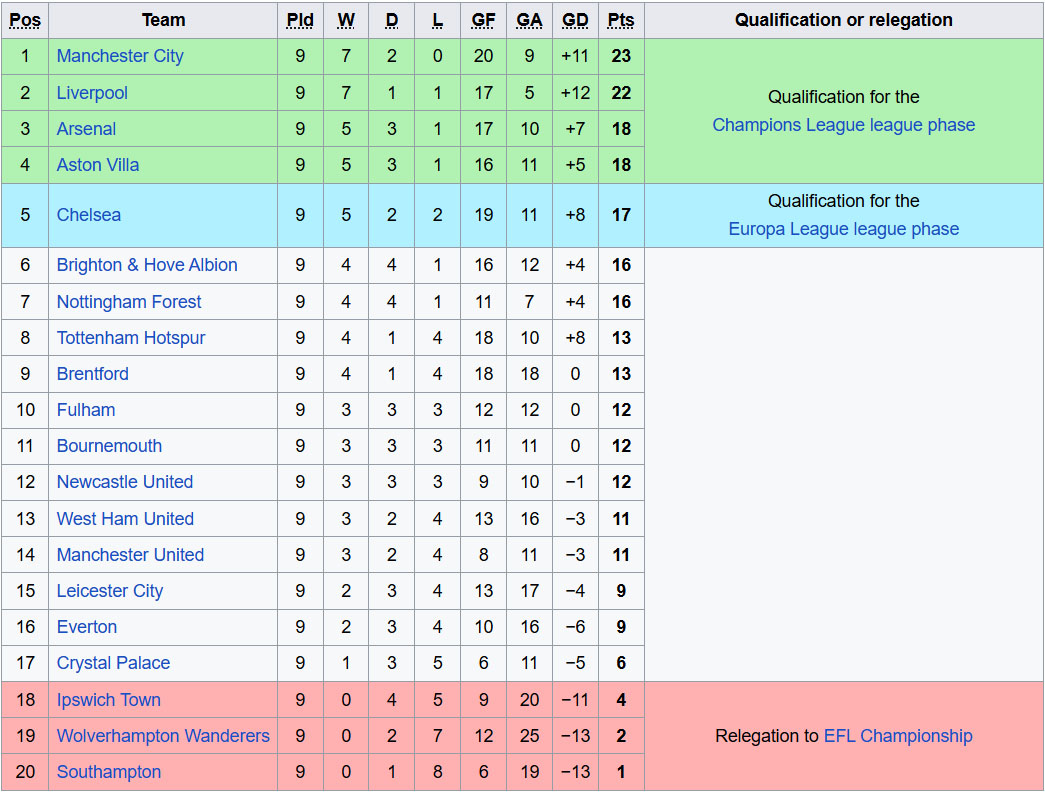
Task: Click the Champions League league phase link
Action: (x=843, y=125)
